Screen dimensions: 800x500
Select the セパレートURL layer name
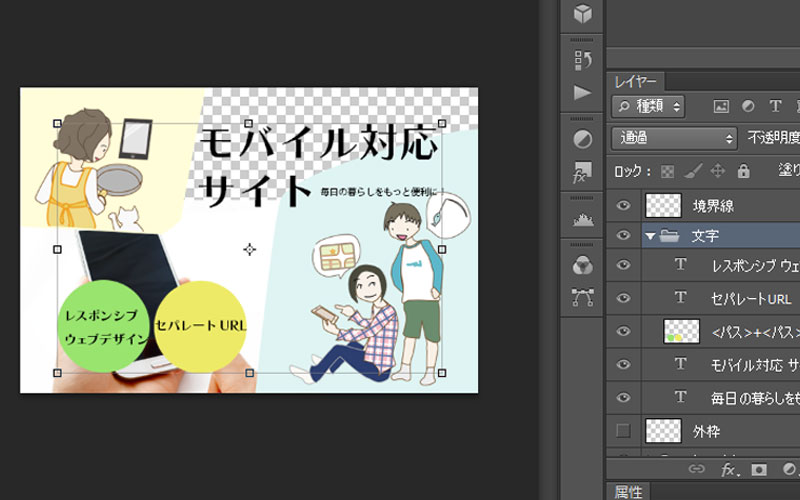point(751,298)
